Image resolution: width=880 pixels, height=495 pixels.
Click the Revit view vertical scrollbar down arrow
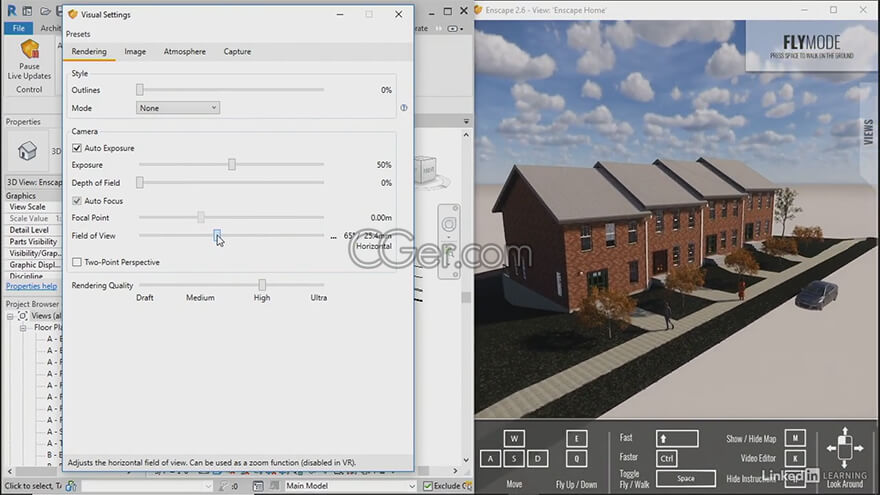pos(466,460)
